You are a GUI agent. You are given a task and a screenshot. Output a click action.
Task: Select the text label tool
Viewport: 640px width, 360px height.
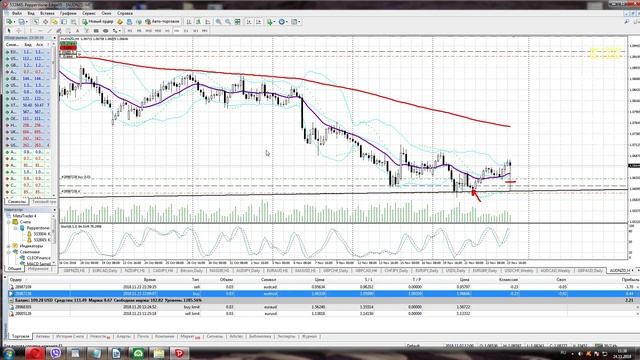[87, 31]
